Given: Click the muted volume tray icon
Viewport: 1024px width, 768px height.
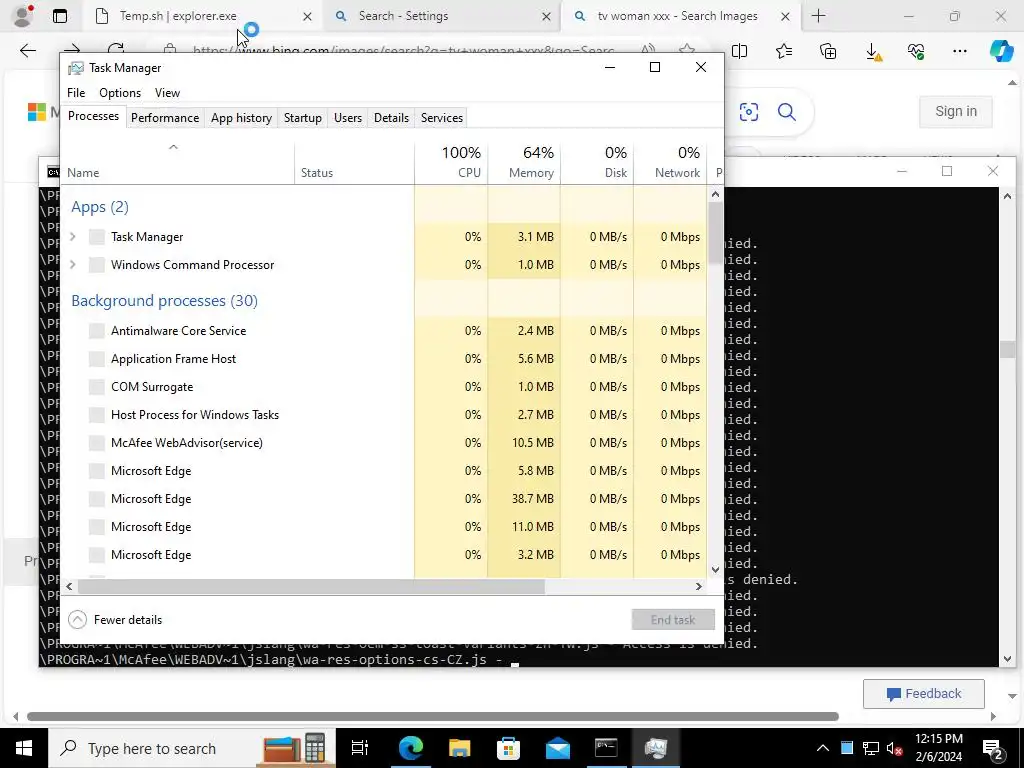Looking at the screenshot, I should [895, 749].
